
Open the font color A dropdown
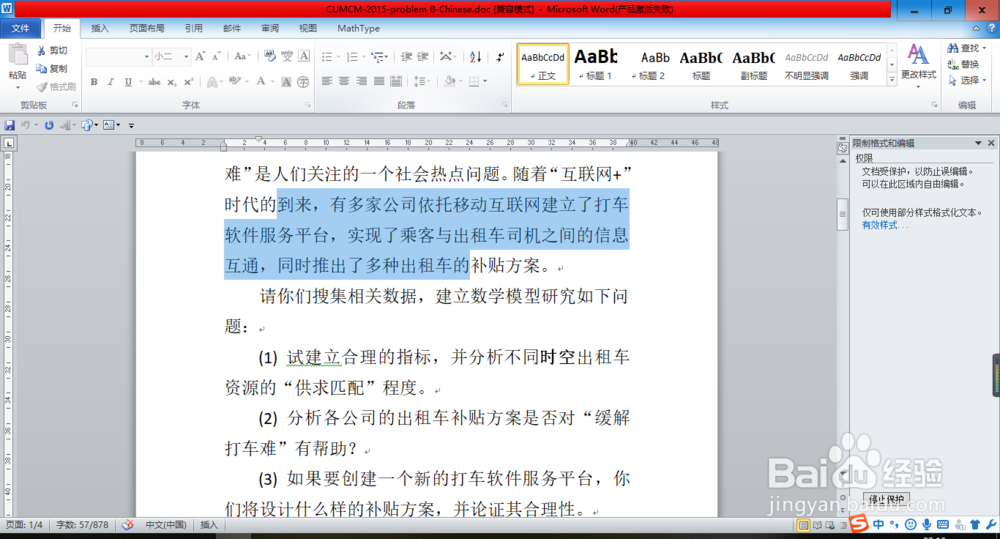click(x=272, y=82)
